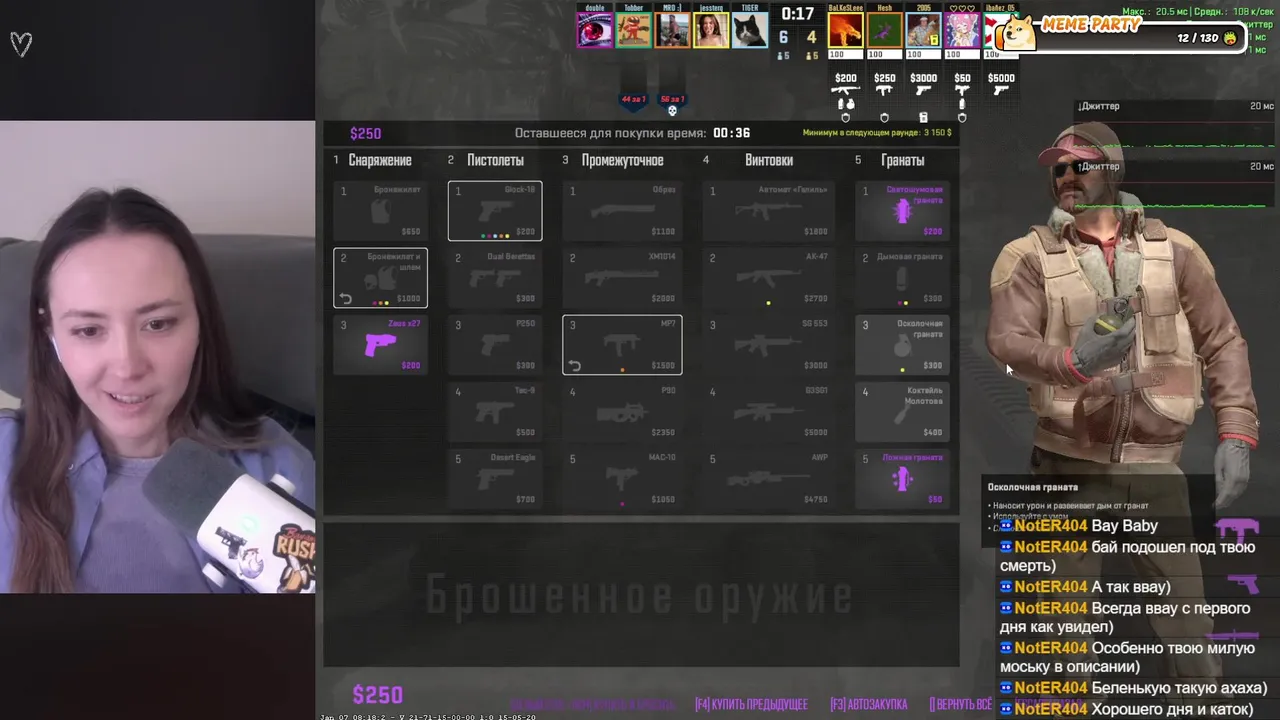Buy the SG 553 rifle

(768, 345)
